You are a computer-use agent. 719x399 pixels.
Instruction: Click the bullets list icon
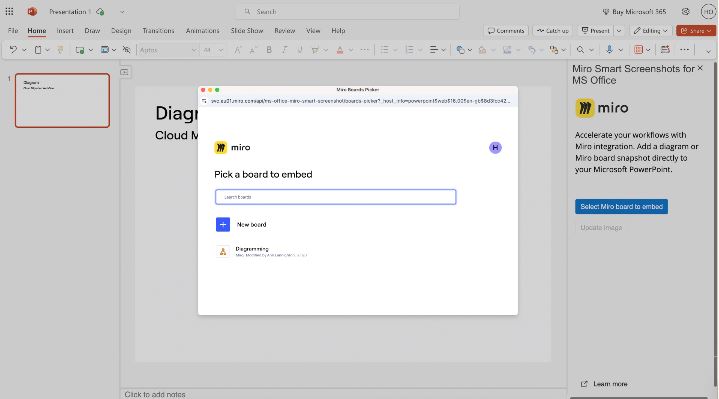coord(385,50)
